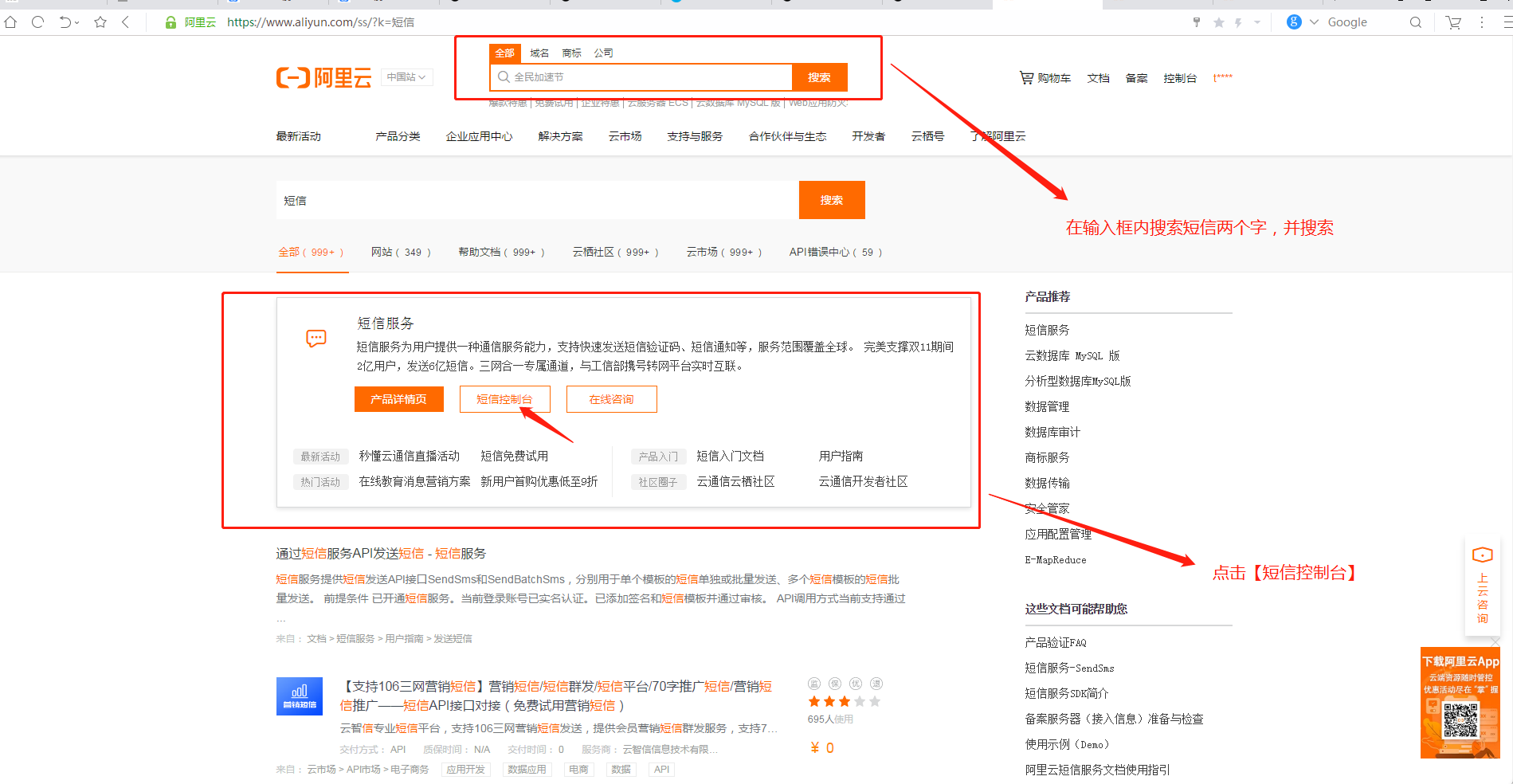Screen dimensions: 1513x784
Task: Click the 监 badge on the marketplace listing
Action: (x=814, y=683)
